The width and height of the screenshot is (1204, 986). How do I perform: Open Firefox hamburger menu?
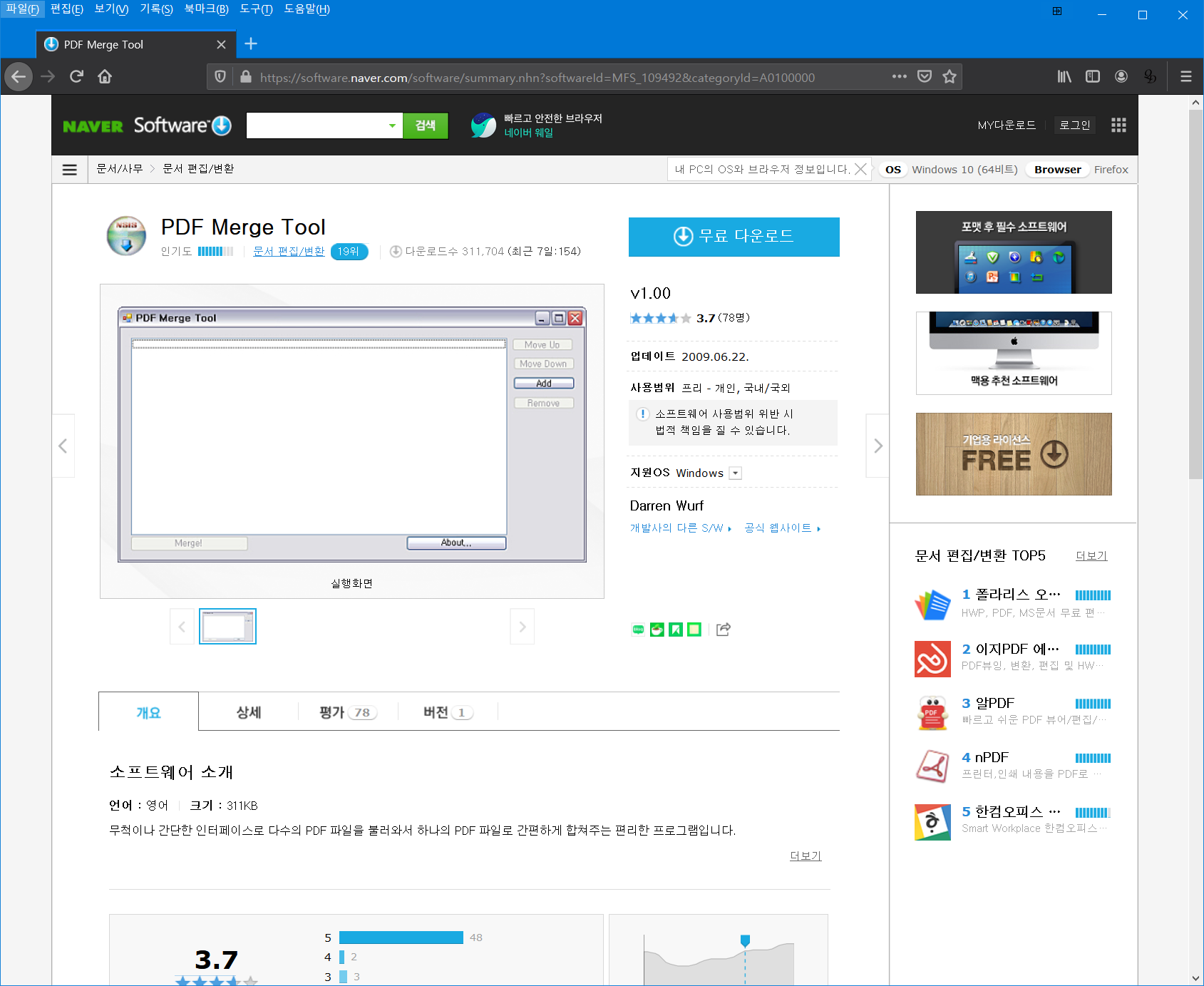(1186, 76)
